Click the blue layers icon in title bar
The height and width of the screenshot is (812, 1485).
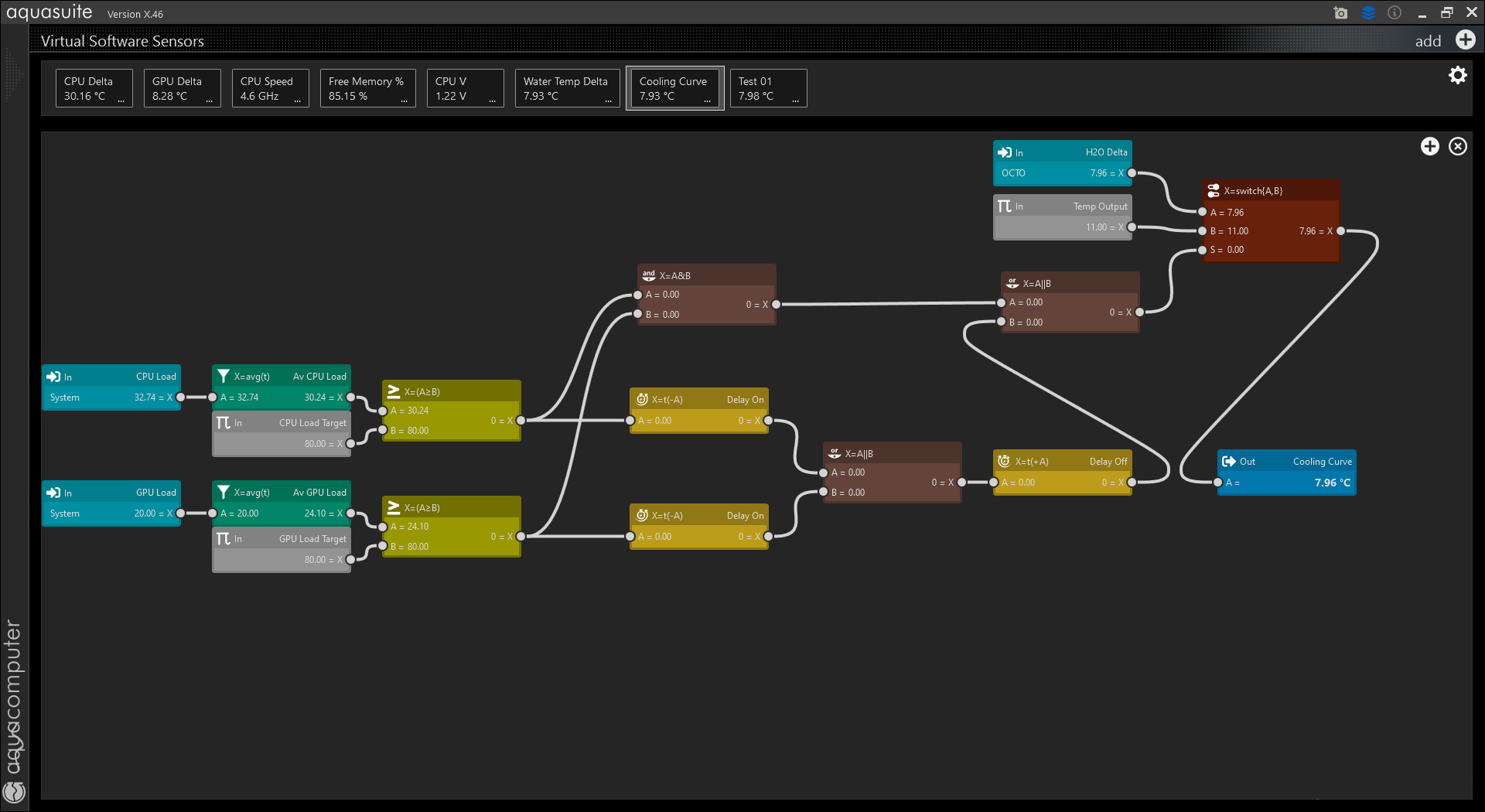click(x=1368, y=13)
